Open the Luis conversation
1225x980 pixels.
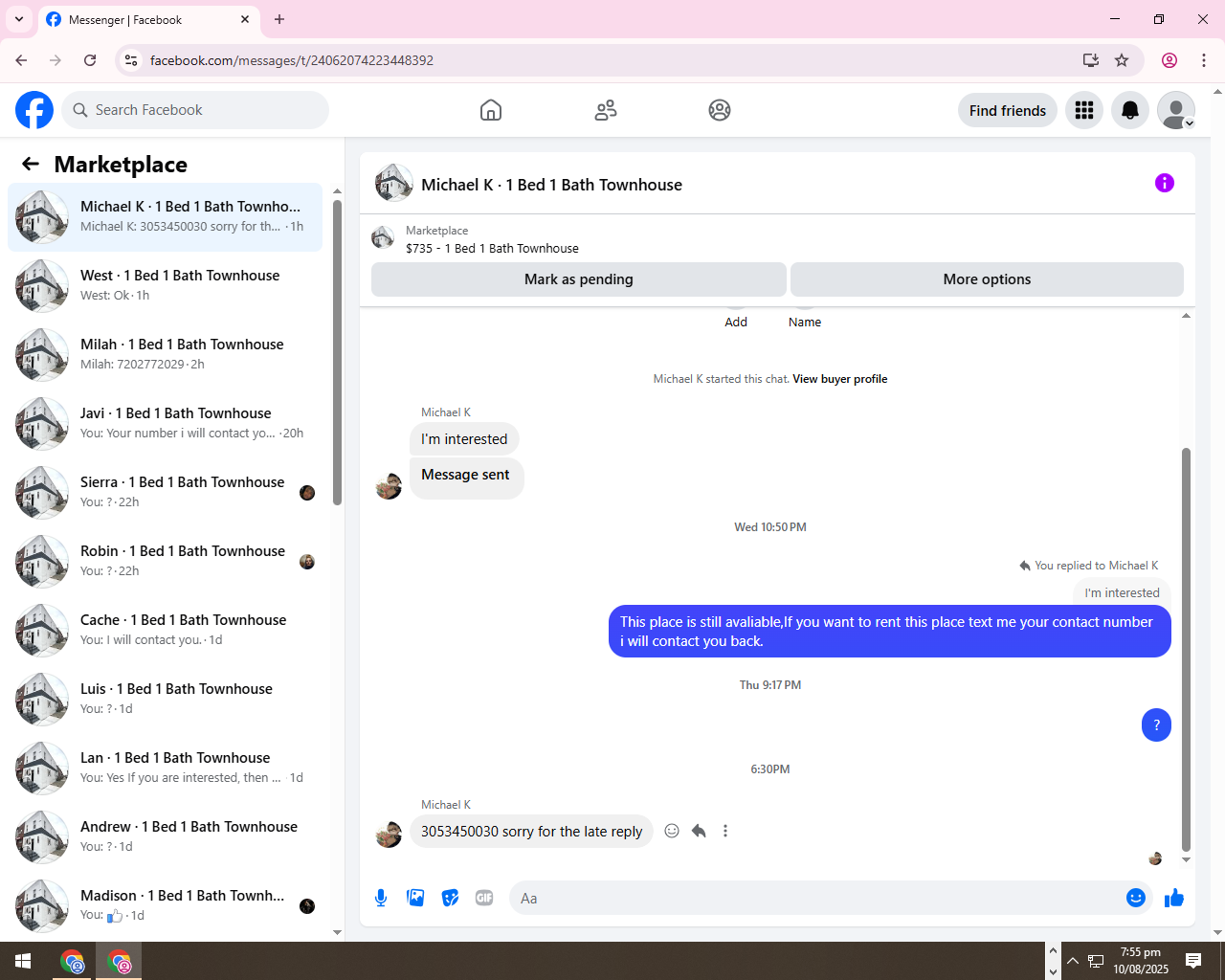coord(165,700)
